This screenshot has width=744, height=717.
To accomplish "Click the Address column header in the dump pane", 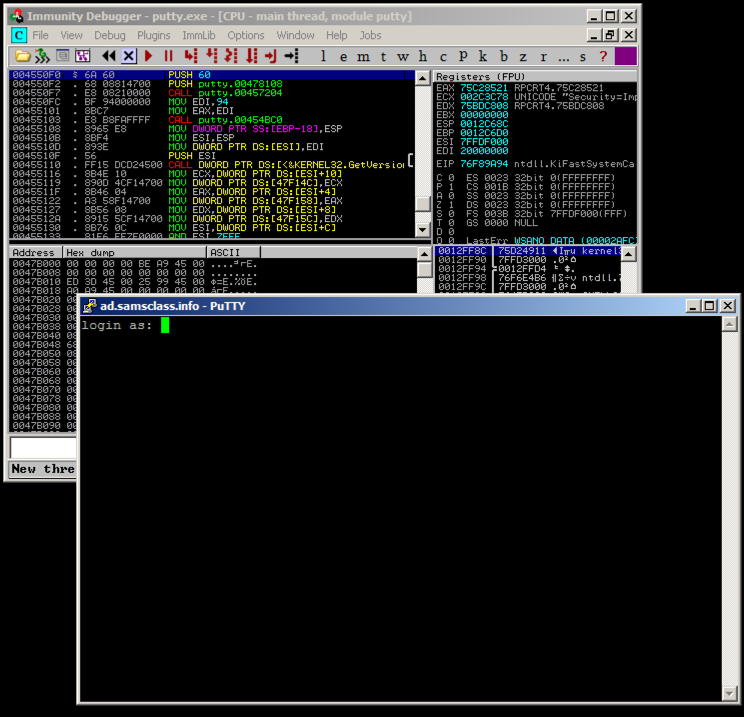I will [36, 252].
